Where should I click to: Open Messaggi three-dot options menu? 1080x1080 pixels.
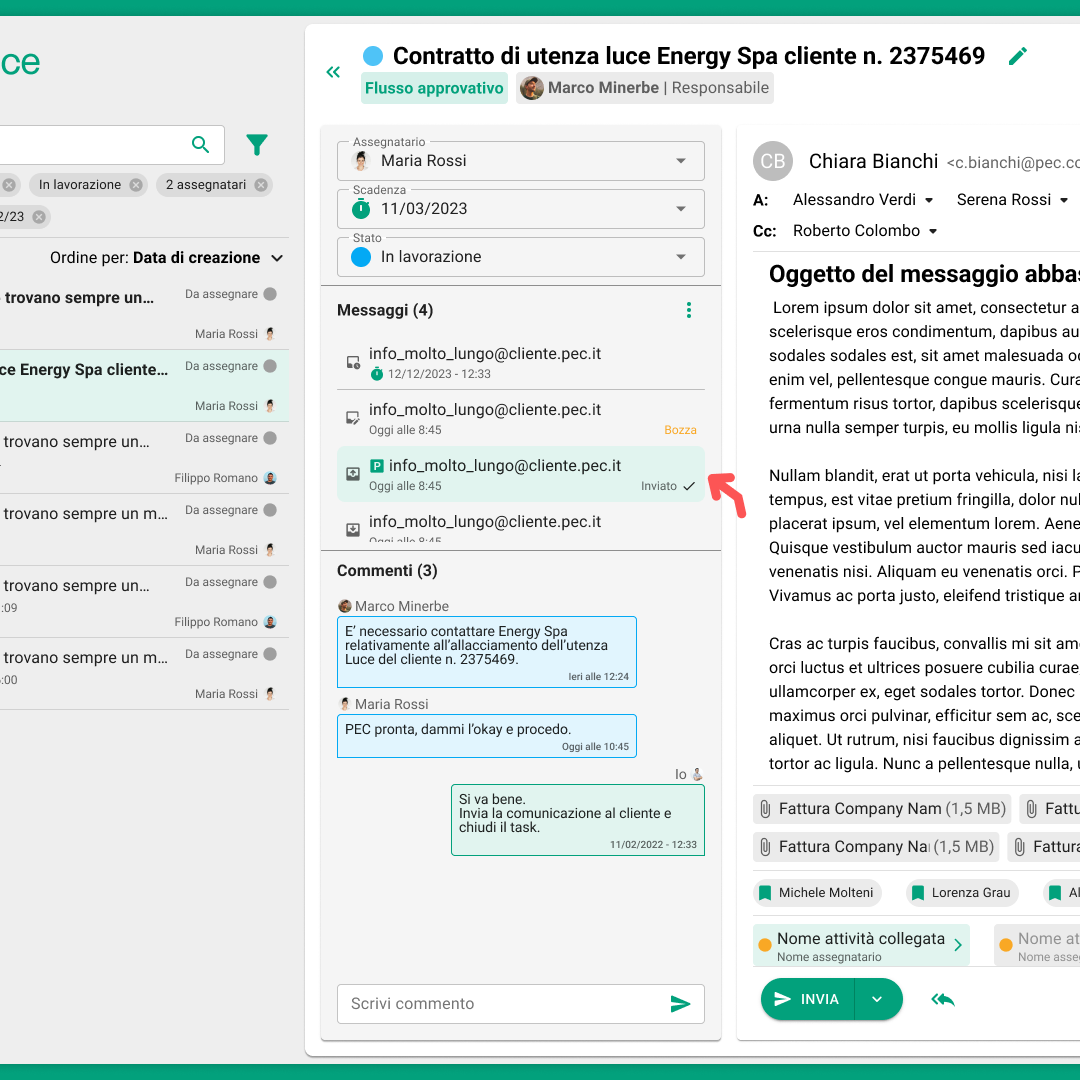click(688, 310)
